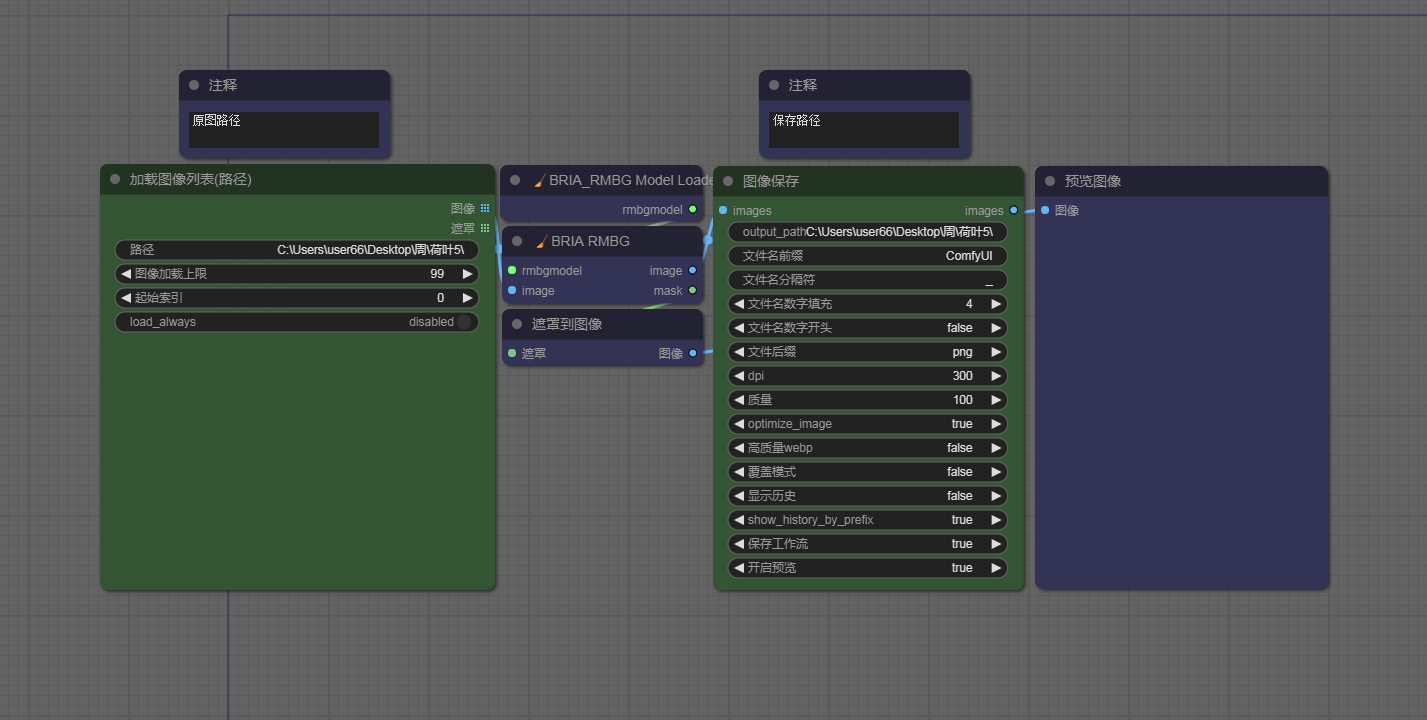Viewport: 1427px width, 720px height.
Task: Collapse the 图像保存 node dot
Action: [728, 181]
